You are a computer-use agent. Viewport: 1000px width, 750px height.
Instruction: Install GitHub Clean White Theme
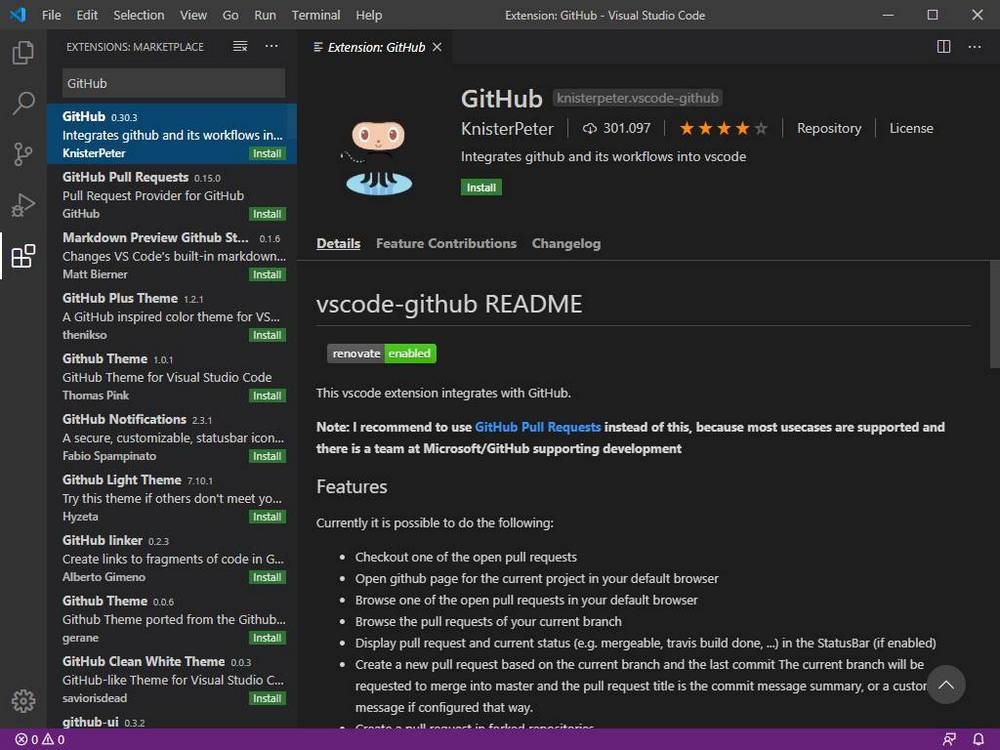coord(267,699)
